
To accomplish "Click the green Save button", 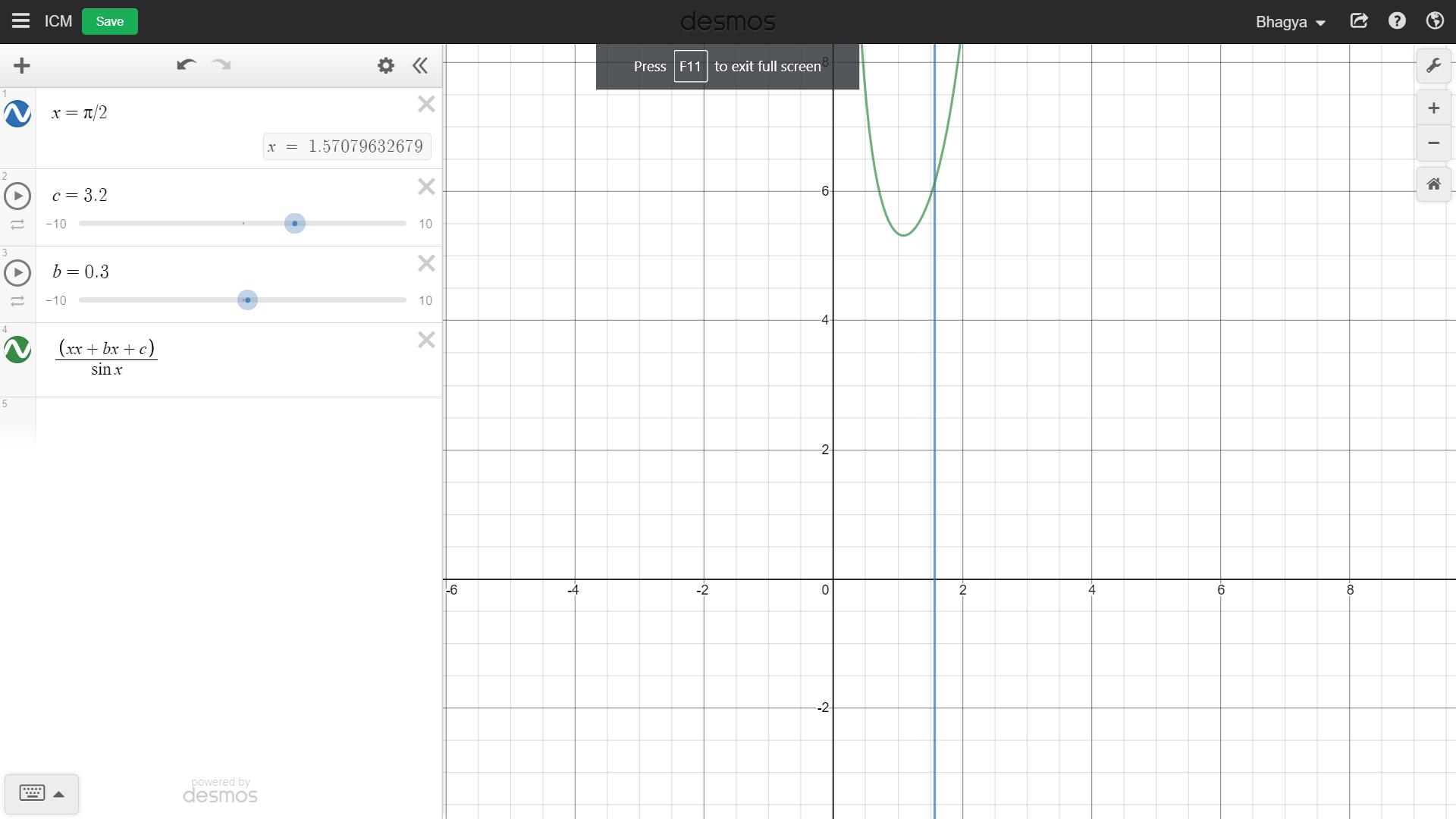I will coord(109,21).
